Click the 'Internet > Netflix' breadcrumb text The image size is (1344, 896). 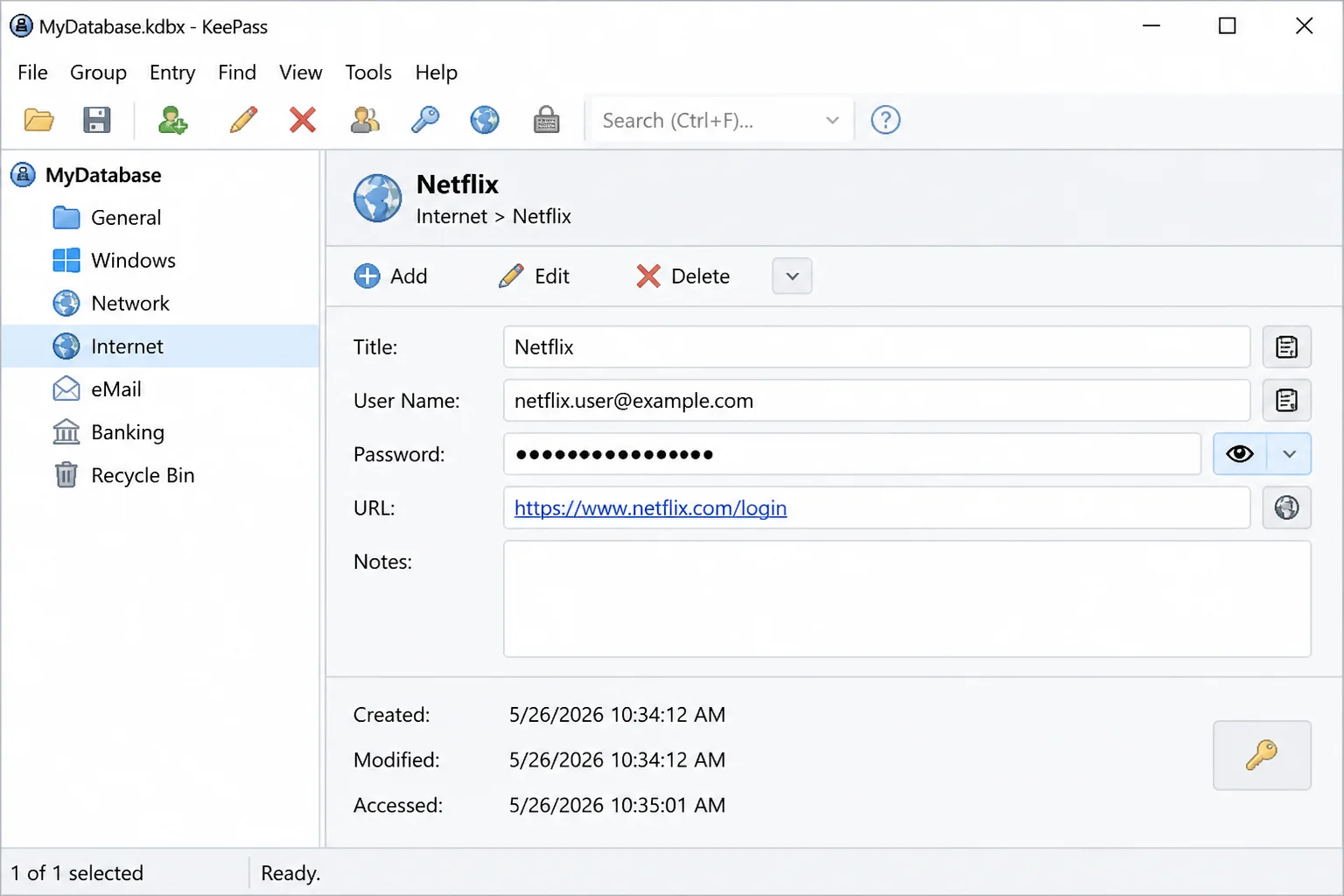493,216
